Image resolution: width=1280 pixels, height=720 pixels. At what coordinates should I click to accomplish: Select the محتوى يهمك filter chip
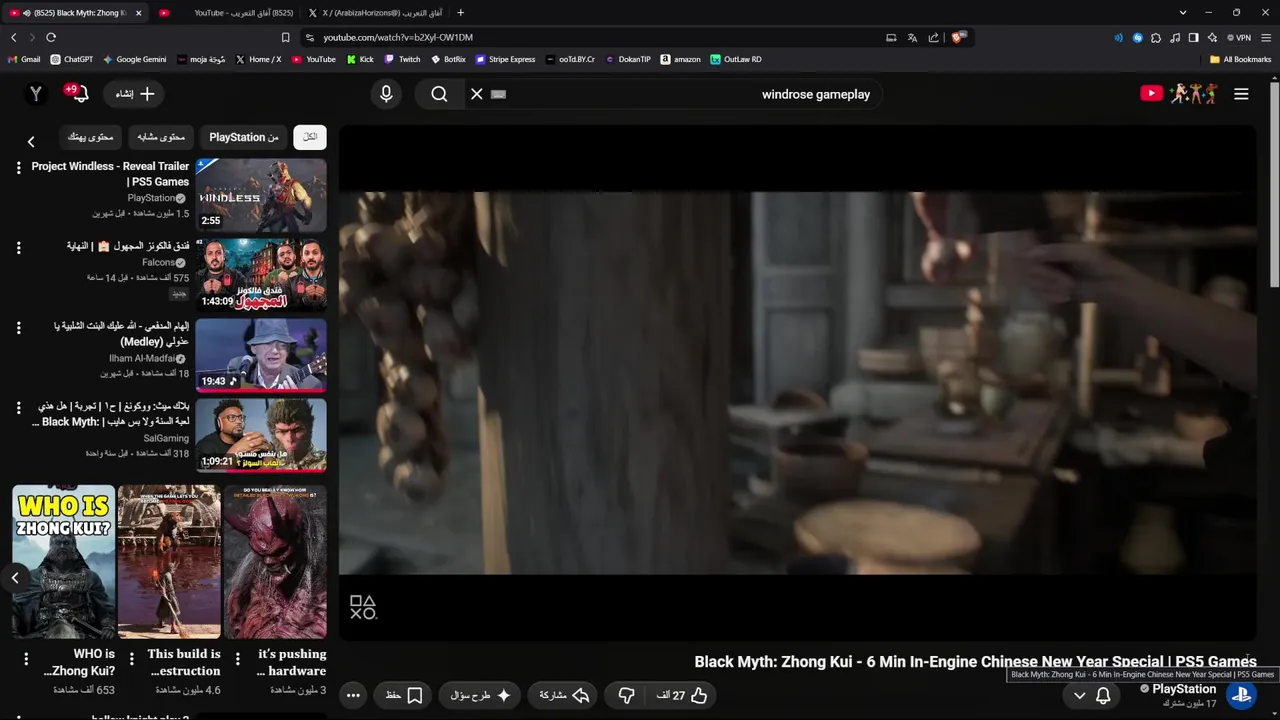[x=90, y=137]
